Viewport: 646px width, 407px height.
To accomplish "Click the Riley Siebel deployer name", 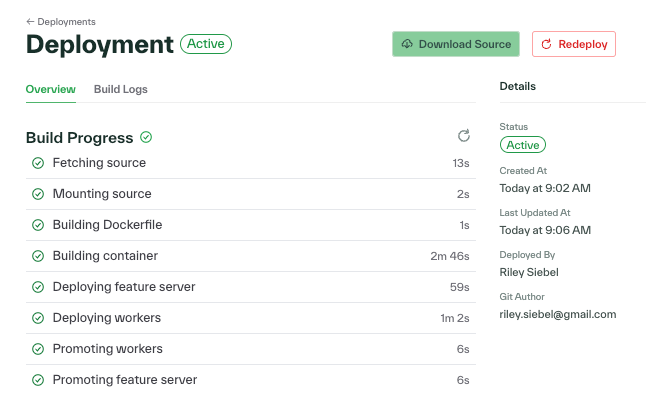I will [x=529, y=272].
